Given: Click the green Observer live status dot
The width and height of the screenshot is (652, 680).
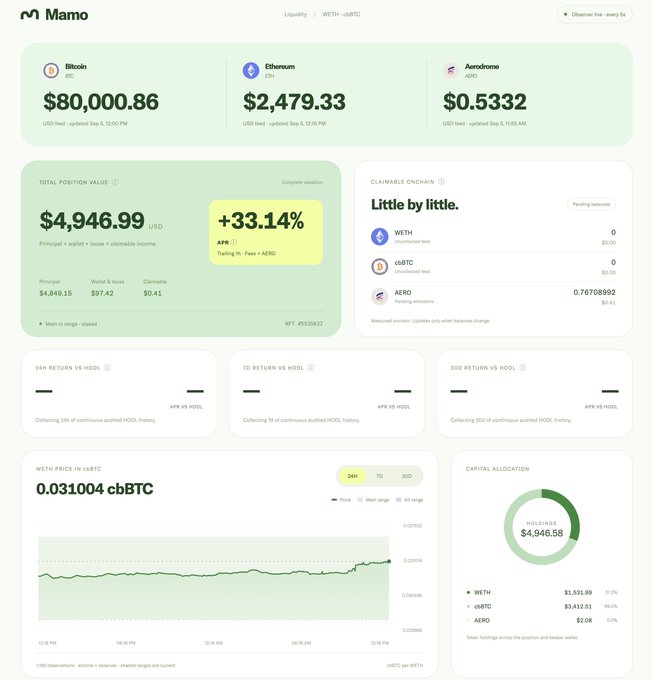Looking at the screenshot, I should [x=565, y=14].
